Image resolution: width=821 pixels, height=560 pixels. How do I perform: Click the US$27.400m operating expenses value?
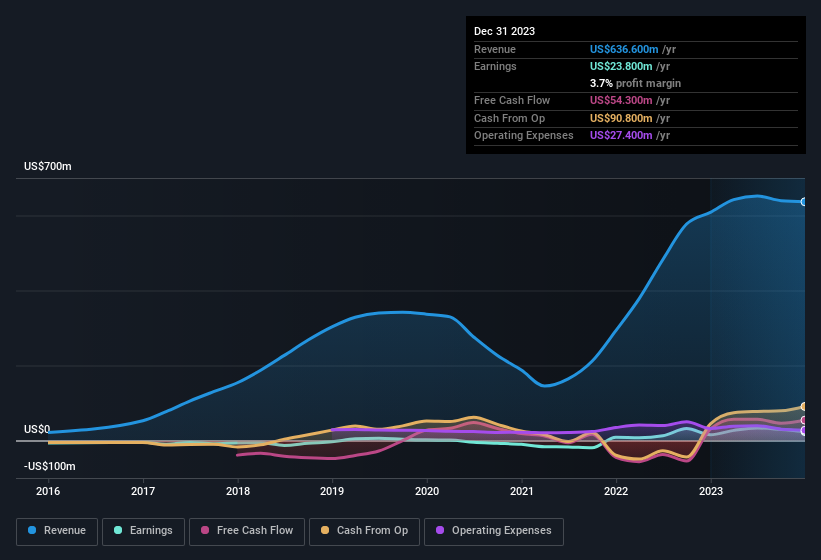tap(621, 136)
